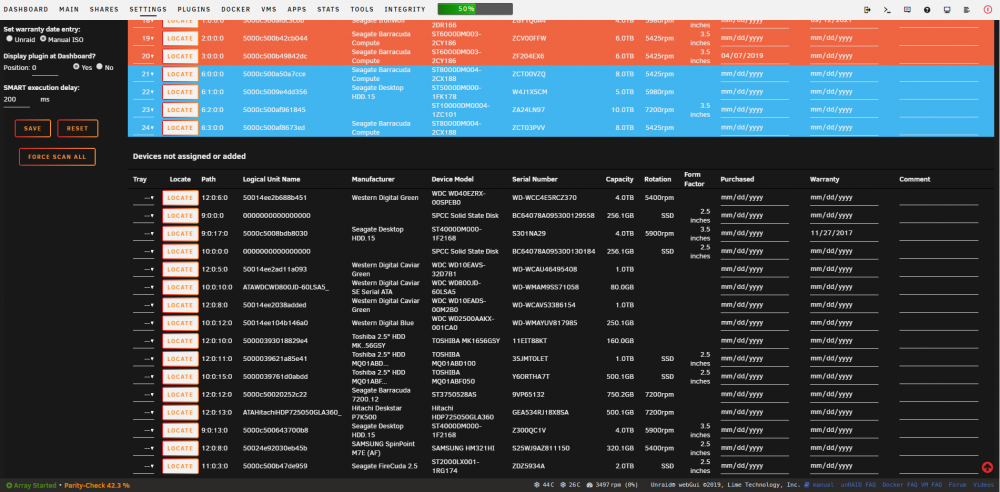Viewport: 1000px width, 492px height.
Task: Open tray dropdown for S301NA29 drive
Action: tap(143, 234)
